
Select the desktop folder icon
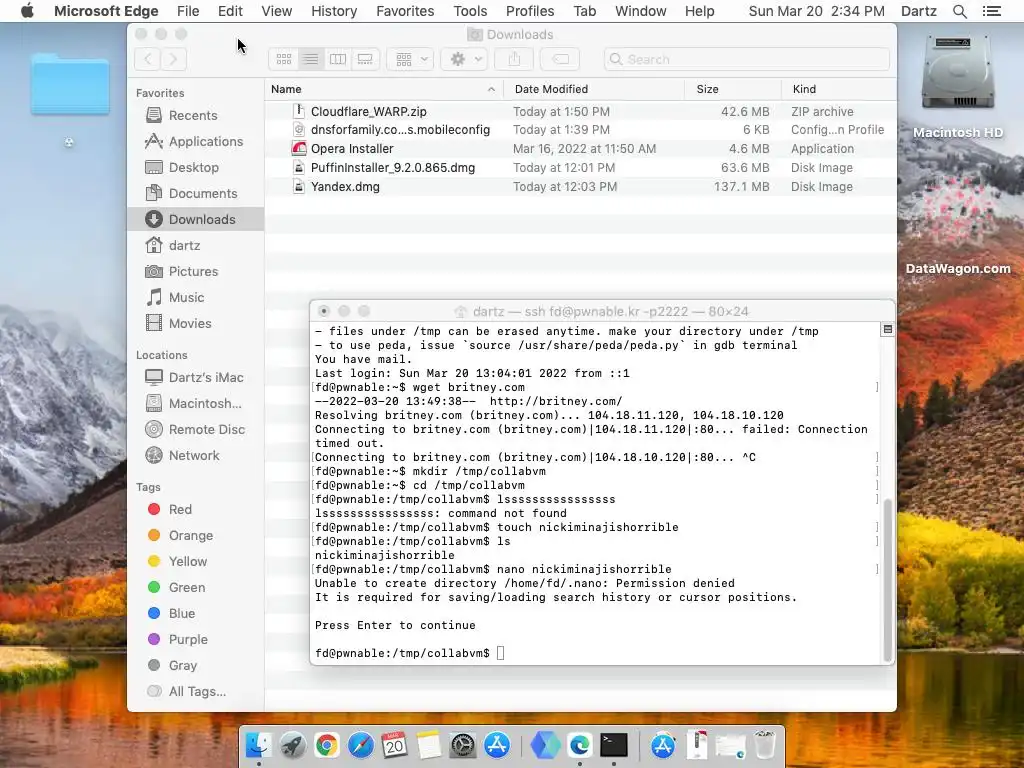70,85
